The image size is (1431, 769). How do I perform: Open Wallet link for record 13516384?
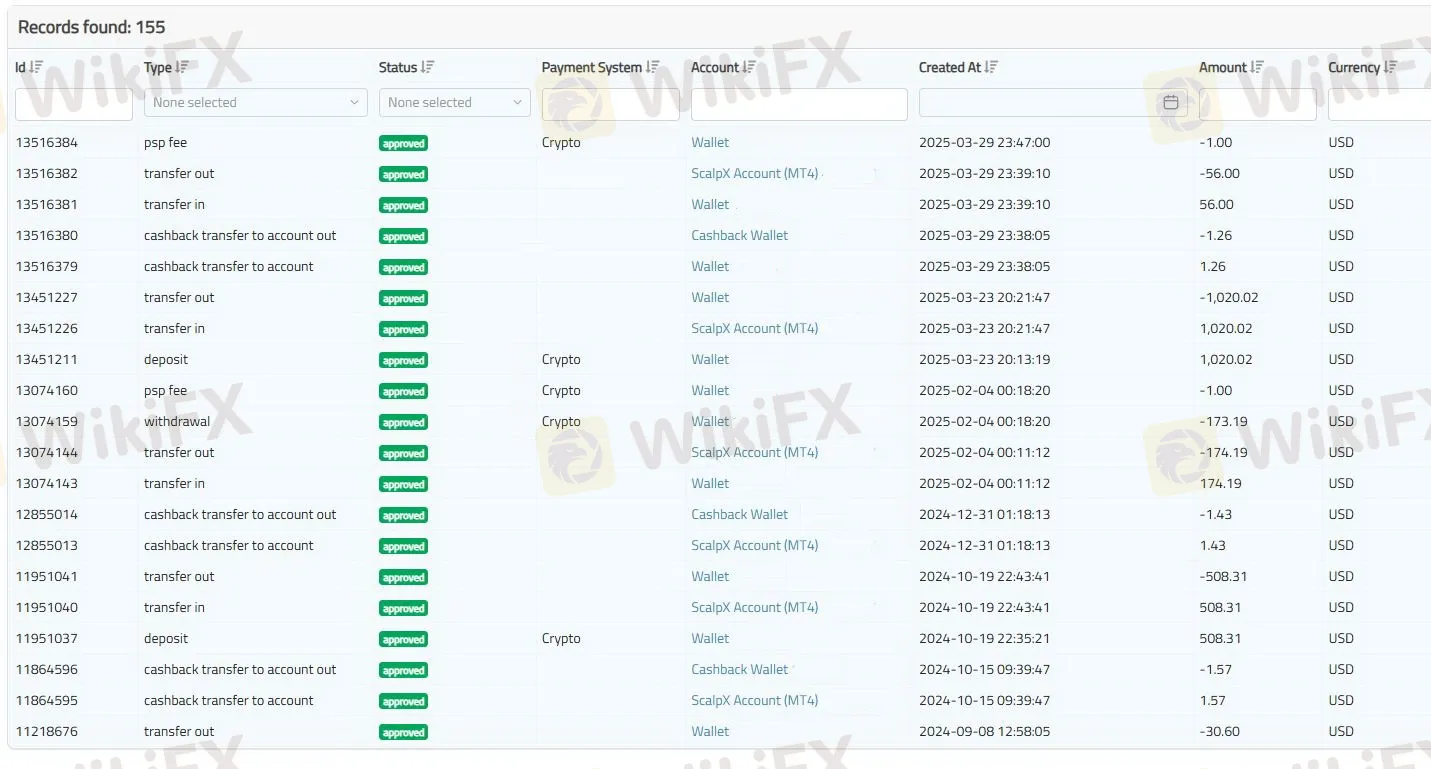[710, 142]
